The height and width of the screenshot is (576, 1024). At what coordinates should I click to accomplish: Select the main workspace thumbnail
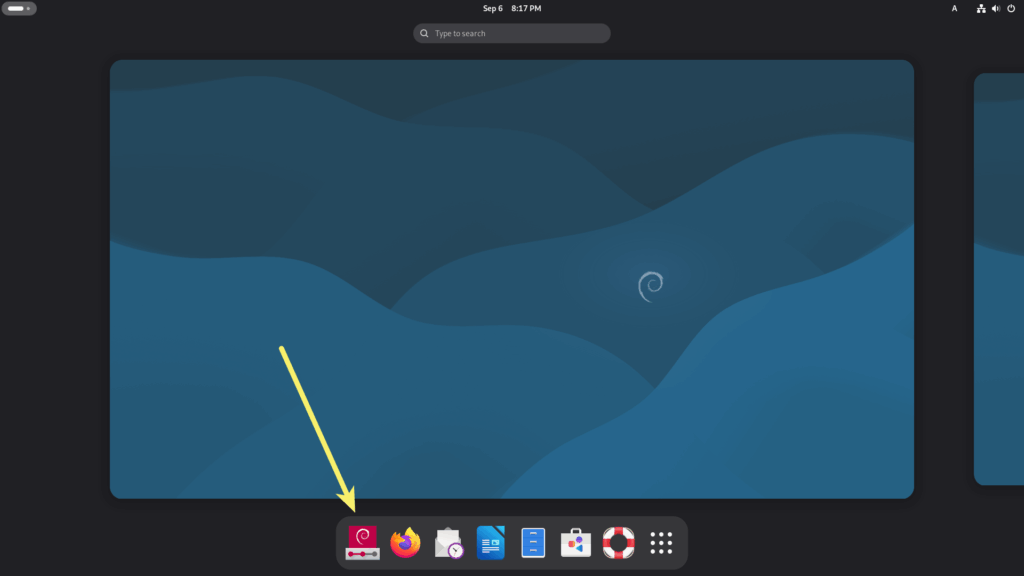click(x=512, y=279)
